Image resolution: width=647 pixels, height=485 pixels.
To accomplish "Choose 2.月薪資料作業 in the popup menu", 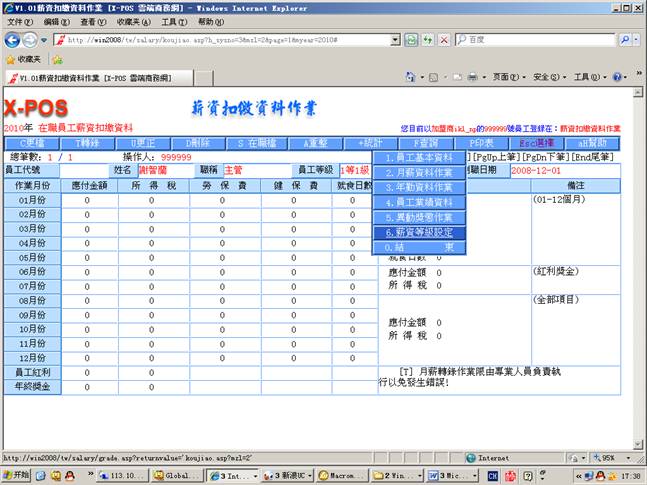I will (x=419, y=172).
